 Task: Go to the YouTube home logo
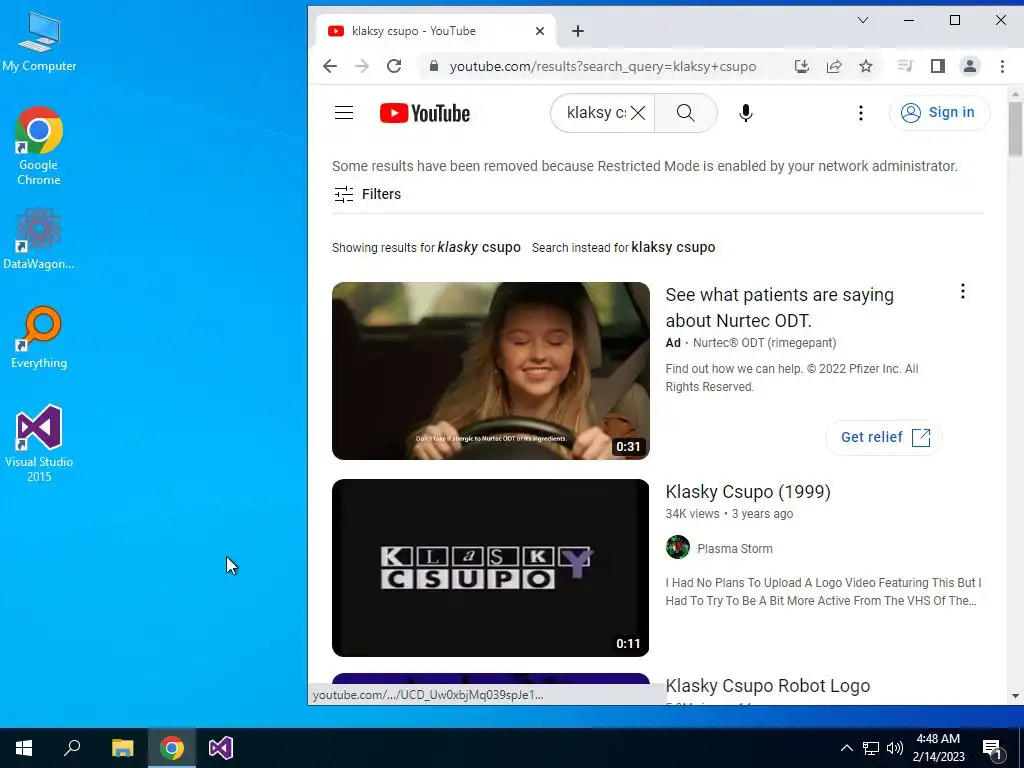[x=424, y=113]
